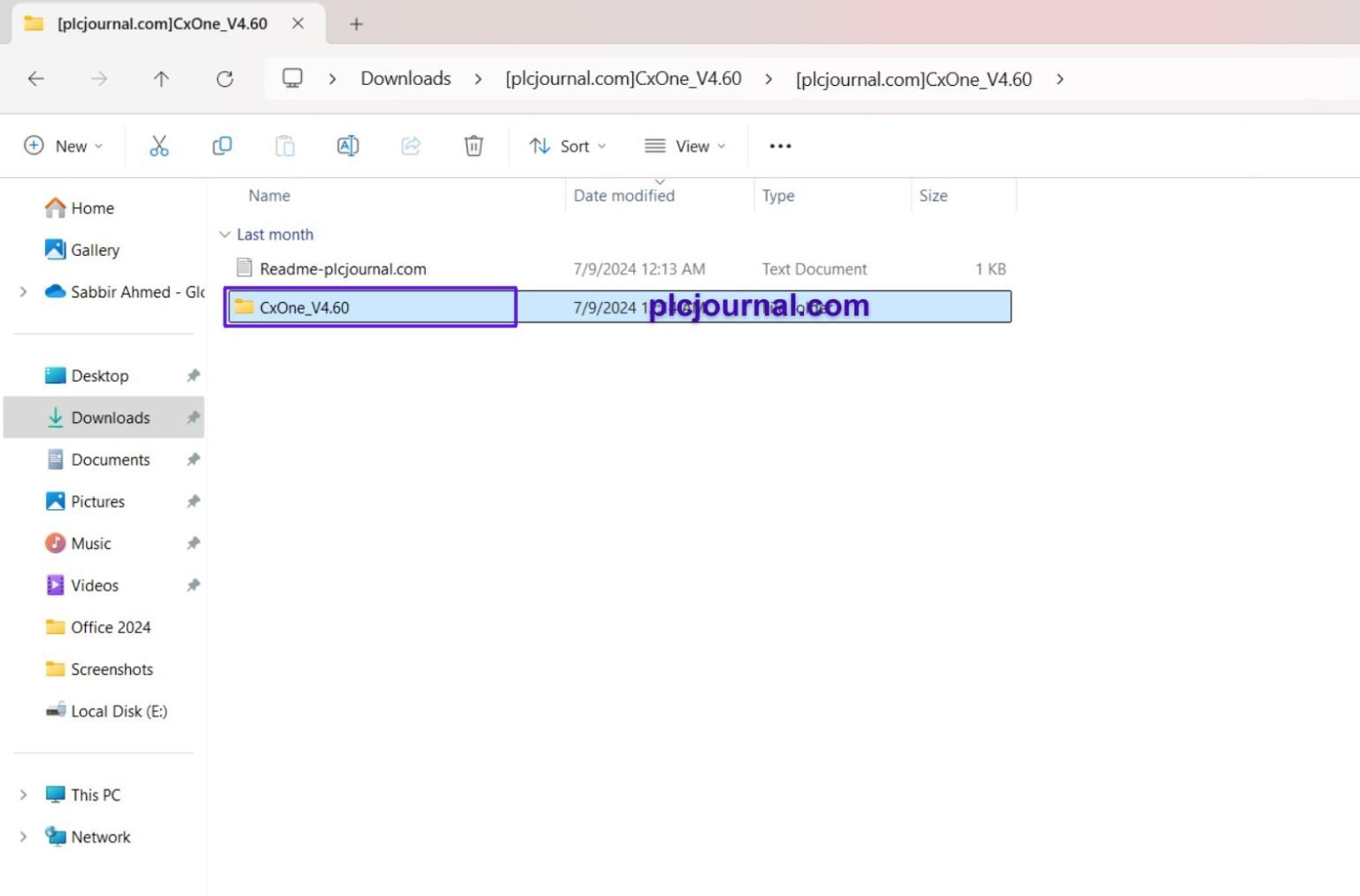Navigate up one folder level
Screen dimensions: 1360x896
click(161, 79)
